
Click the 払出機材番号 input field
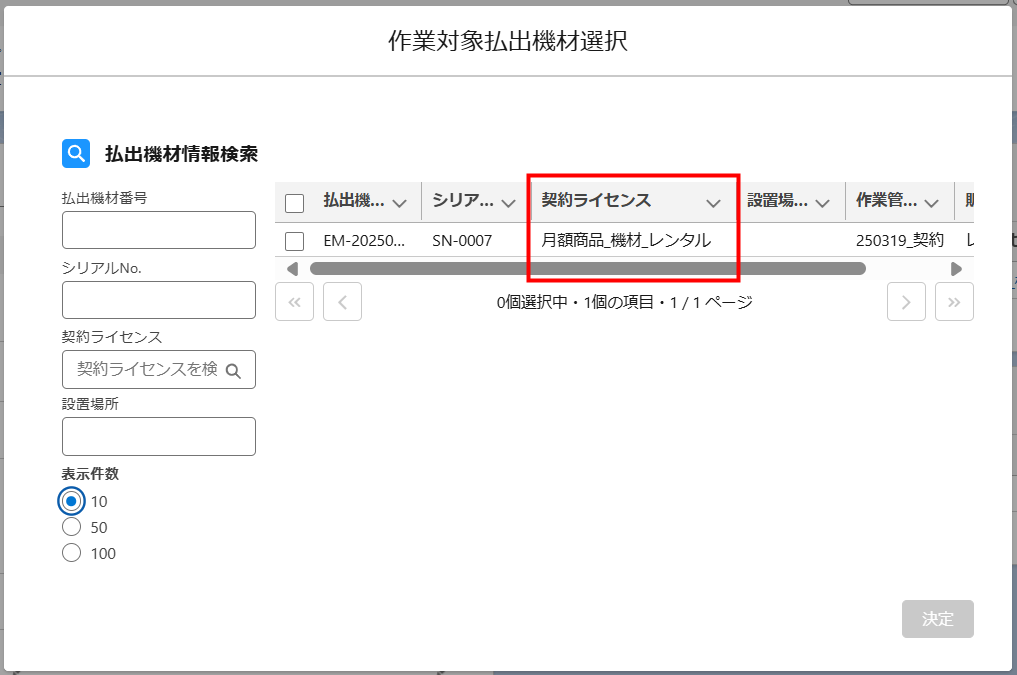coord(159,230)
